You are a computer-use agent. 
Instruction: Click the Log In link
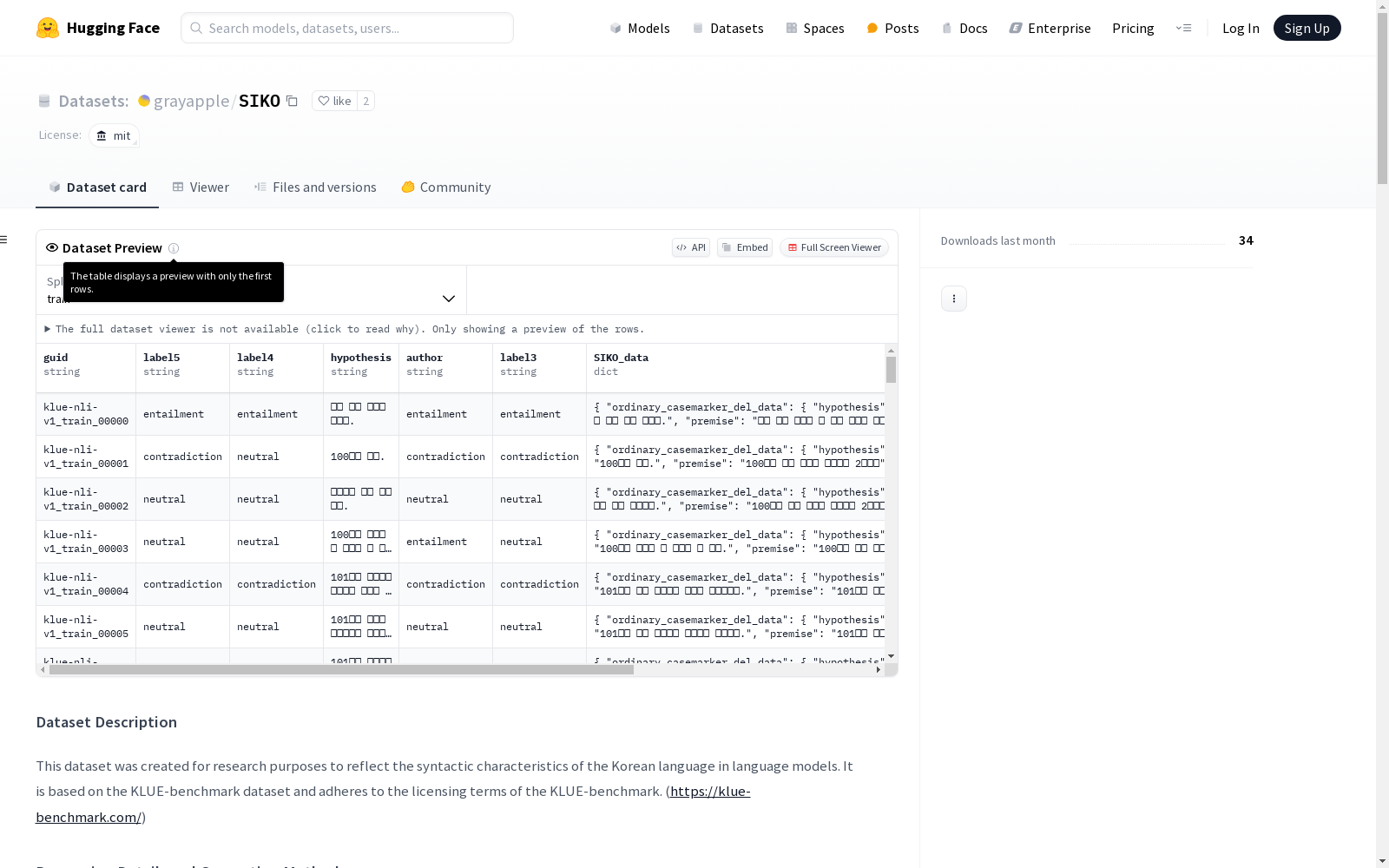point(1241,28)
